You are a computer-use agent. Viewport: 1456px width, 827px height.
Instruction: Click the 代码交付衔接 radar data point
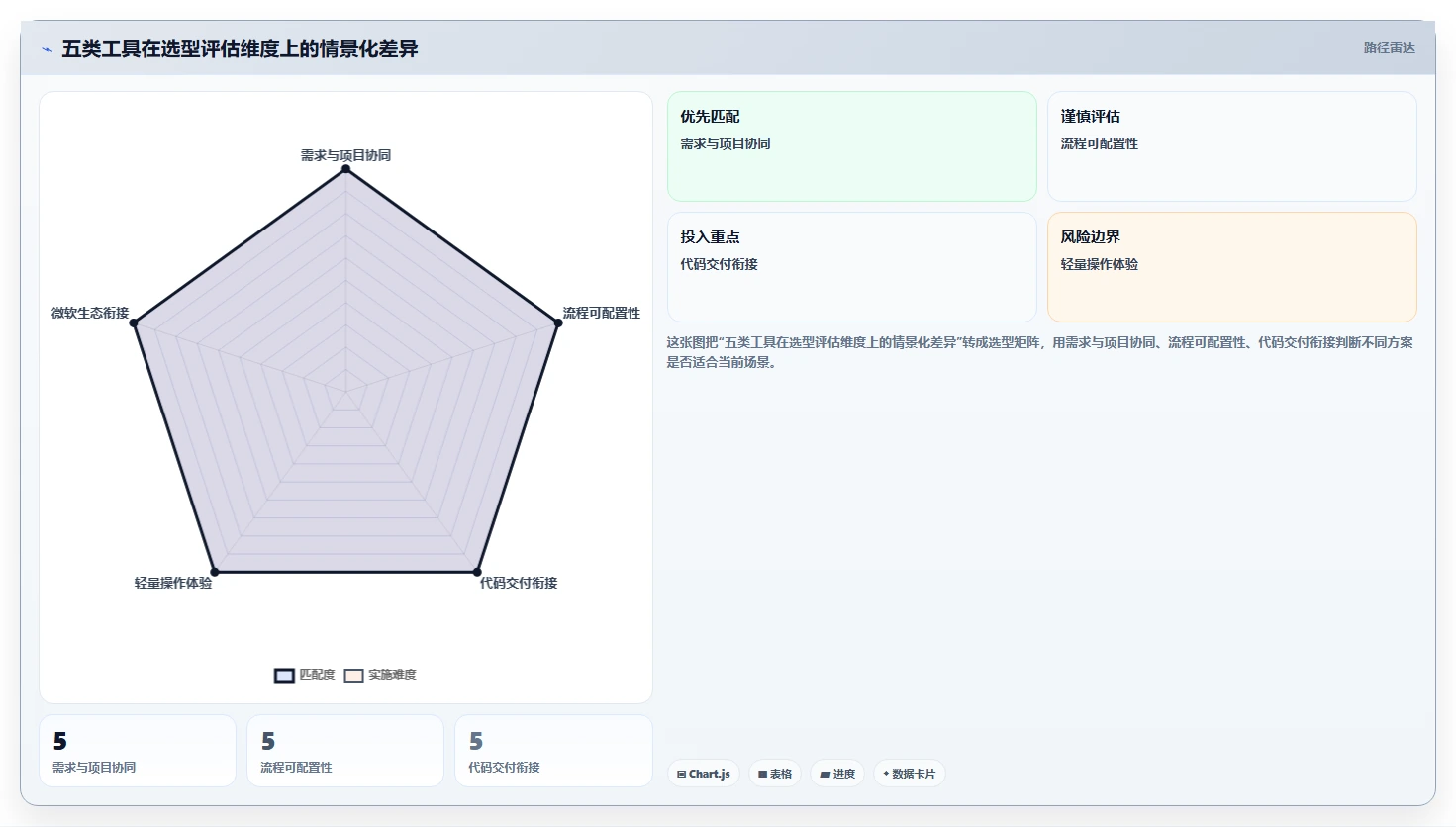[x=477, y=572]
